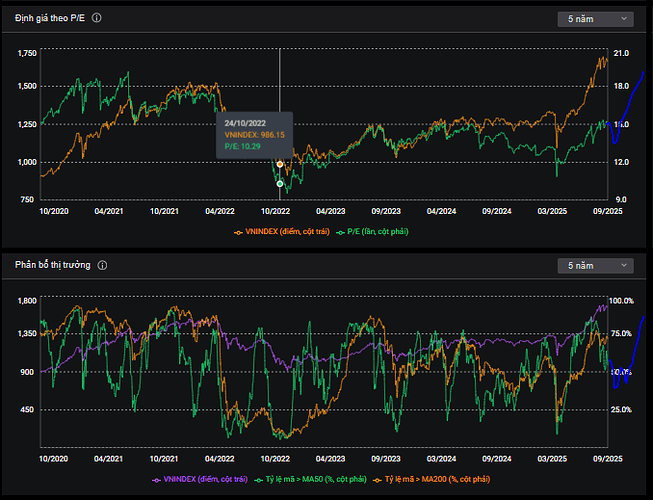Click the green P/E data point on crosshair
This screenshot has height=500, width=653.
pyautogui.click(x=280, y=184)
